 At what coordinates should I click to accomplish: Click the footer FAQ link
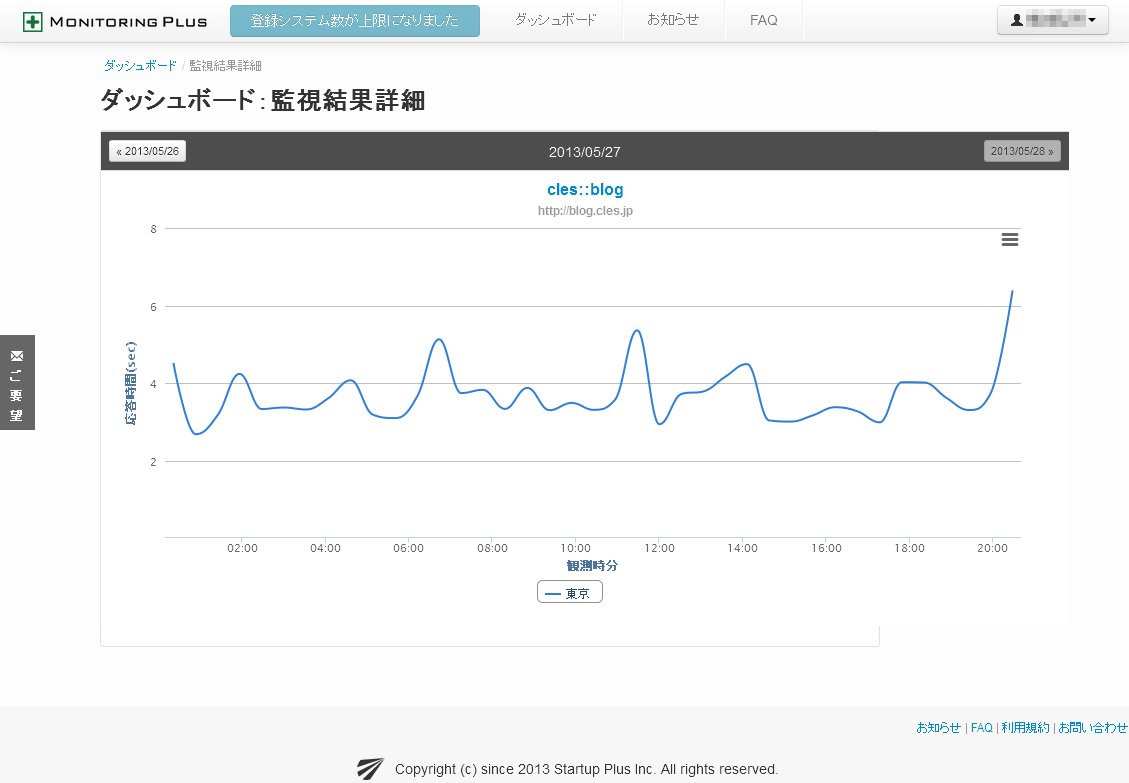point(981,728)
